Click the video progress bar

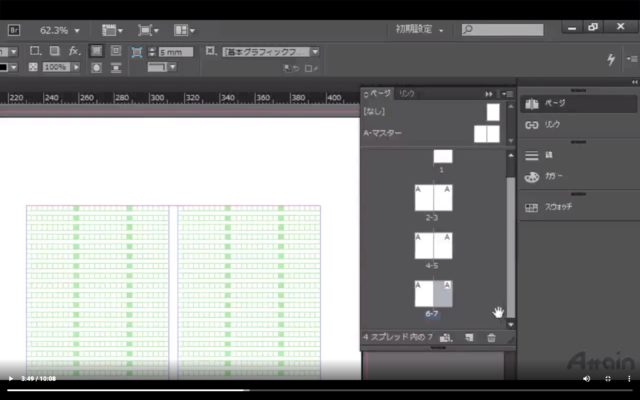(320, 390)
